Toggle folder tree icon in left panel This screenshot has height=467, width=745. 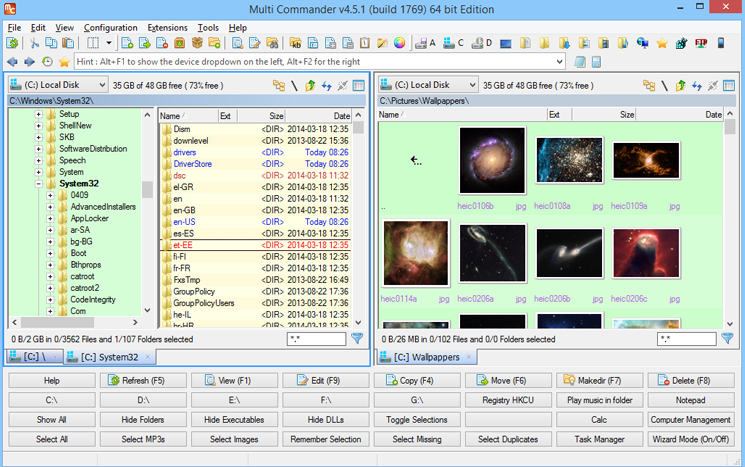[x=279, y=86]
